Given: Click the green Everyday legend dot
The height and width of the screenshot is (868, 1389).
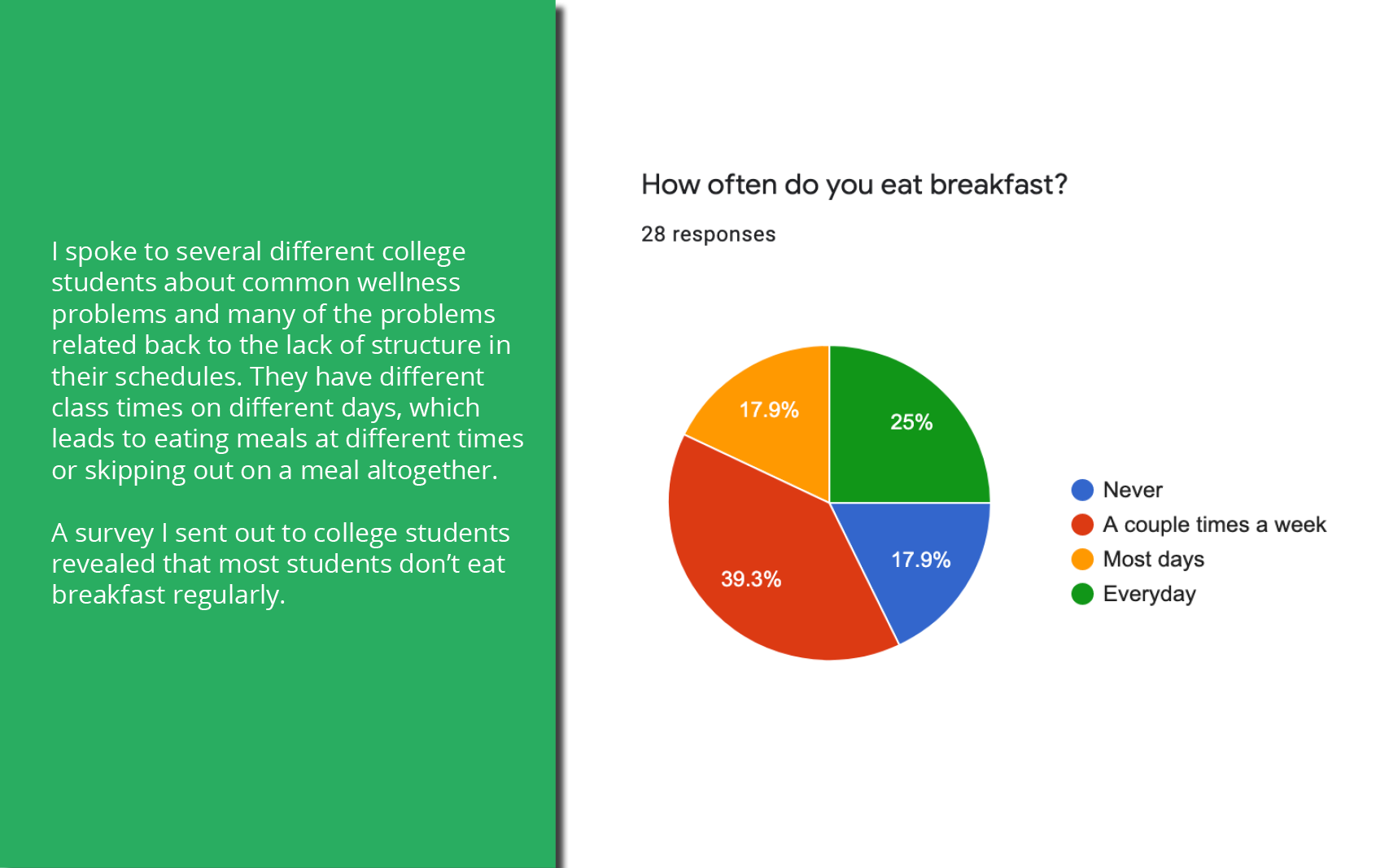Looking at the screenshot, I should pyautogui.click(x=1082, y=594).
